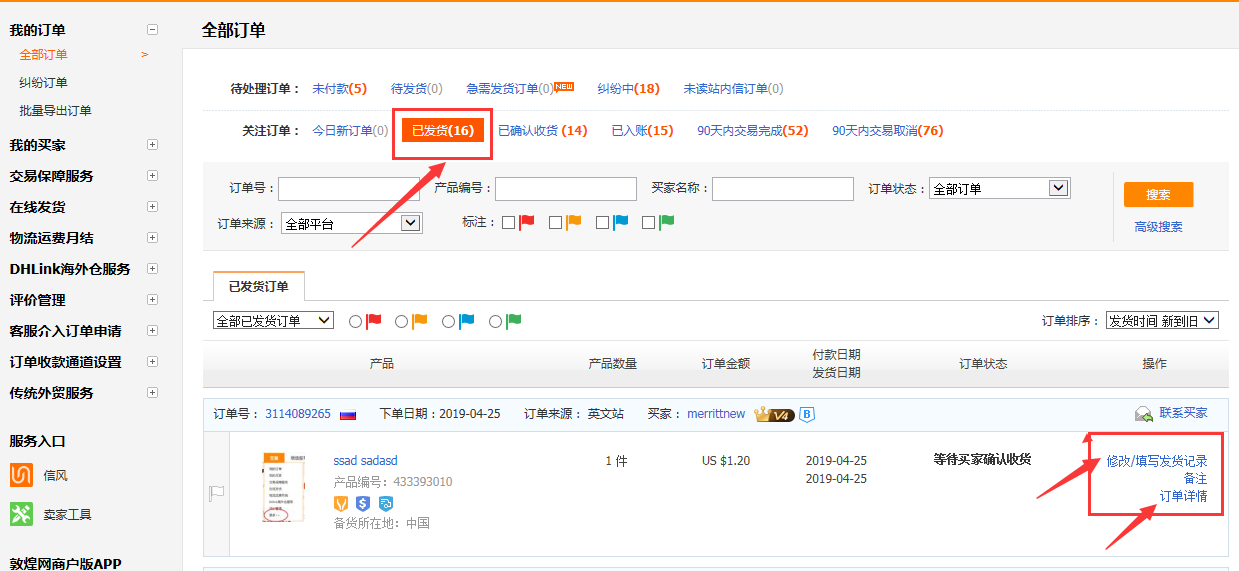Image resolution: width=1239 pixels, height=571 pixels.
Task: Click the 联系买家 envelope icon
Action: (x=1143, y=414)
